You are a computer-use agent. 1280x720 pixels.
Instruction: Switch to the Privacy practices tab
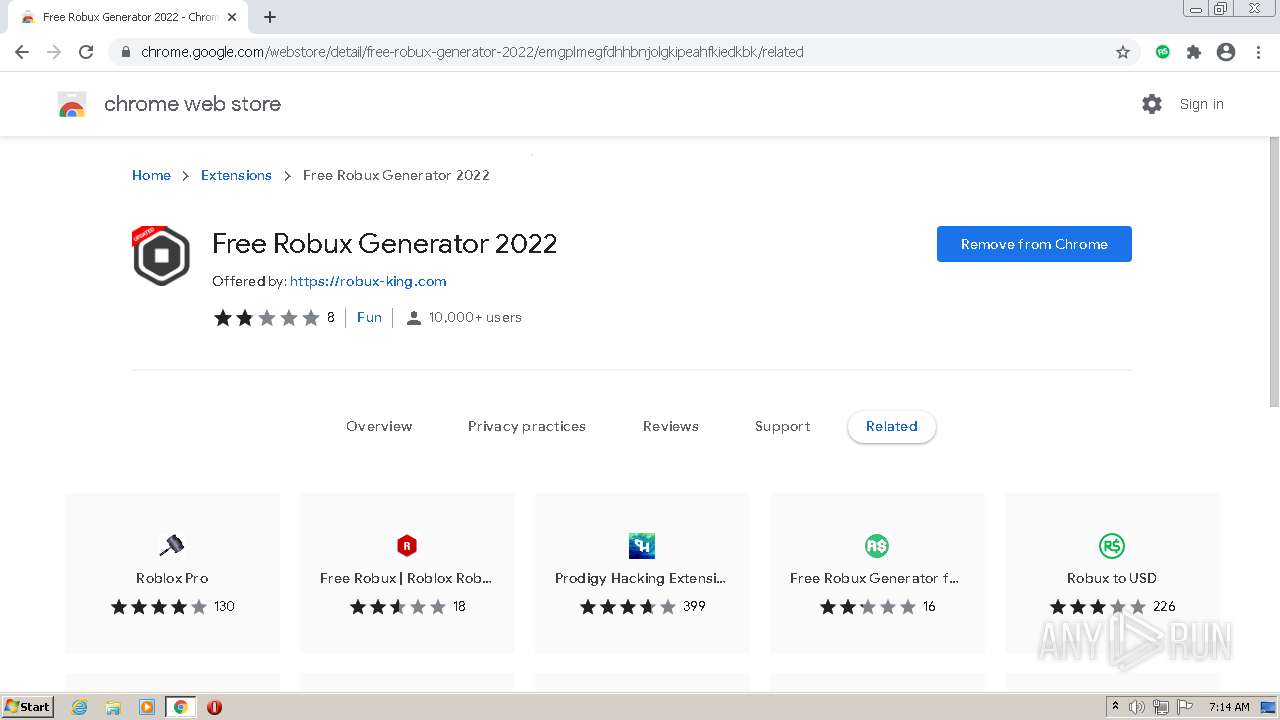tap(527, 426)
